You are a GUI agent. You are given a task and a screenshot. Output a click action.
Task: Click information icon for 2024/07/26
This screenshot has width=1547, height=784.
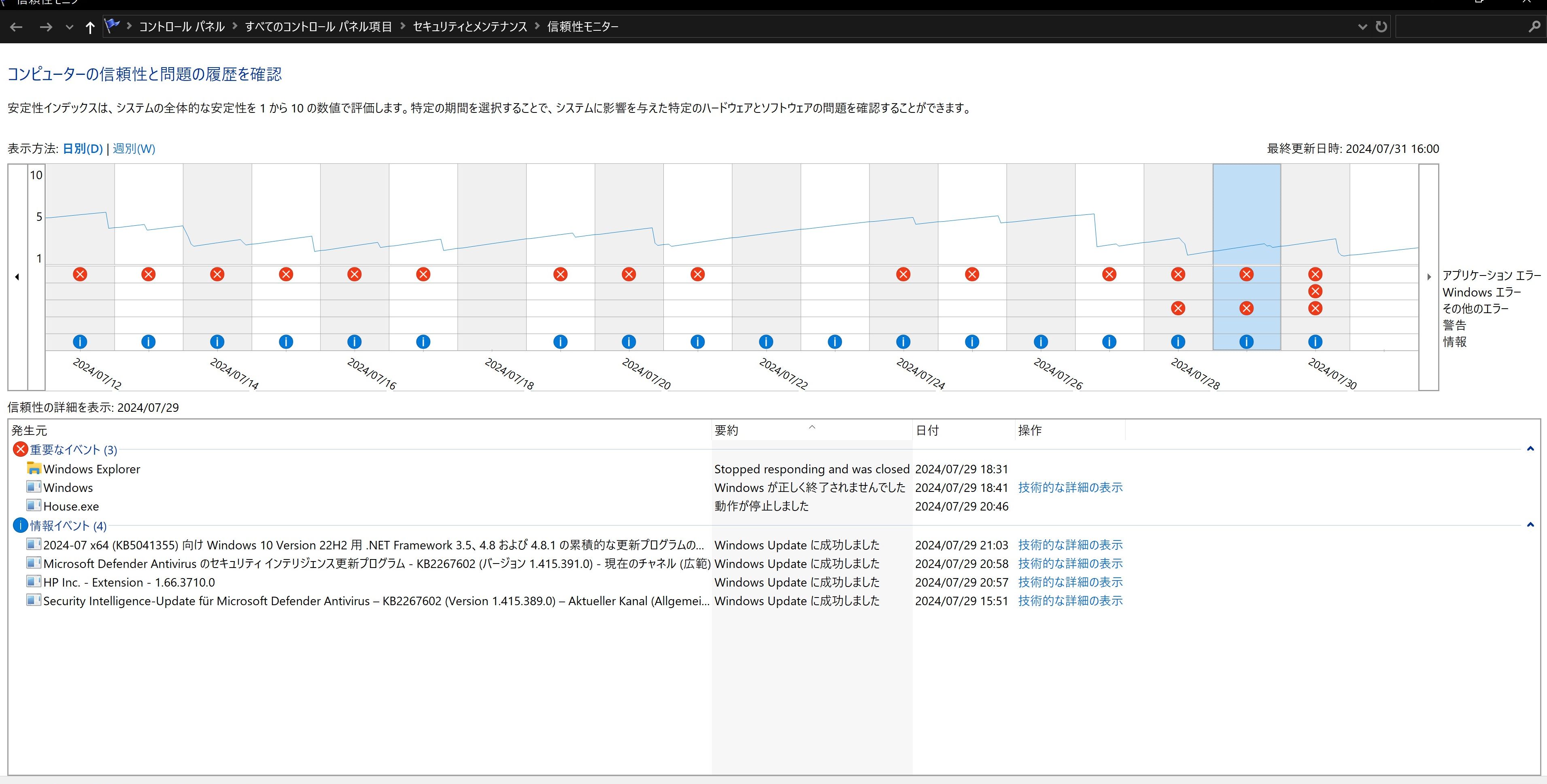pyautogui.click(x=1041, y=341)
